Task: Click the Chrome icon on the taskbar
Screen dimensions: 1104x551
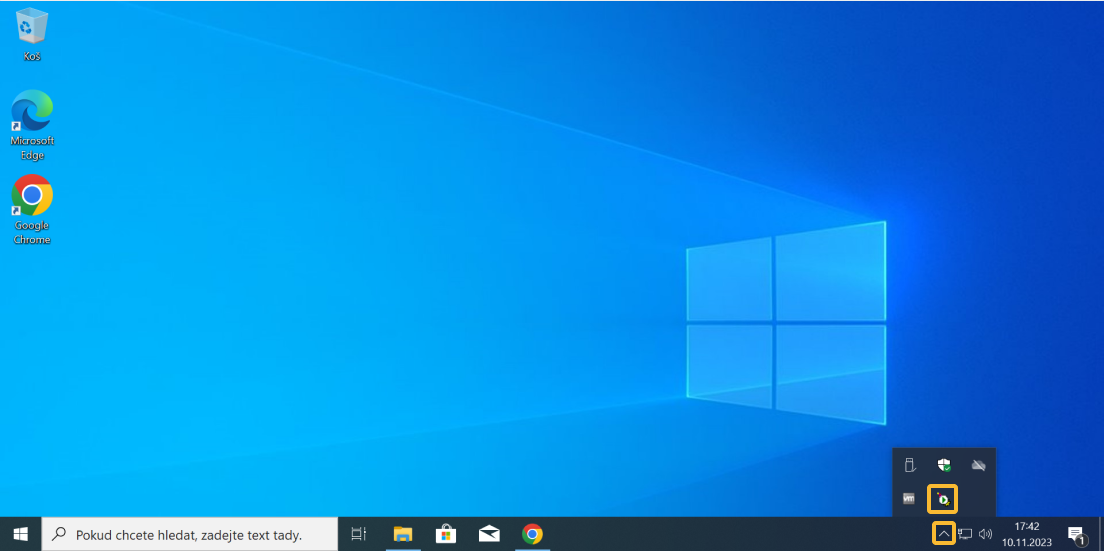Action: coord(532,534)
